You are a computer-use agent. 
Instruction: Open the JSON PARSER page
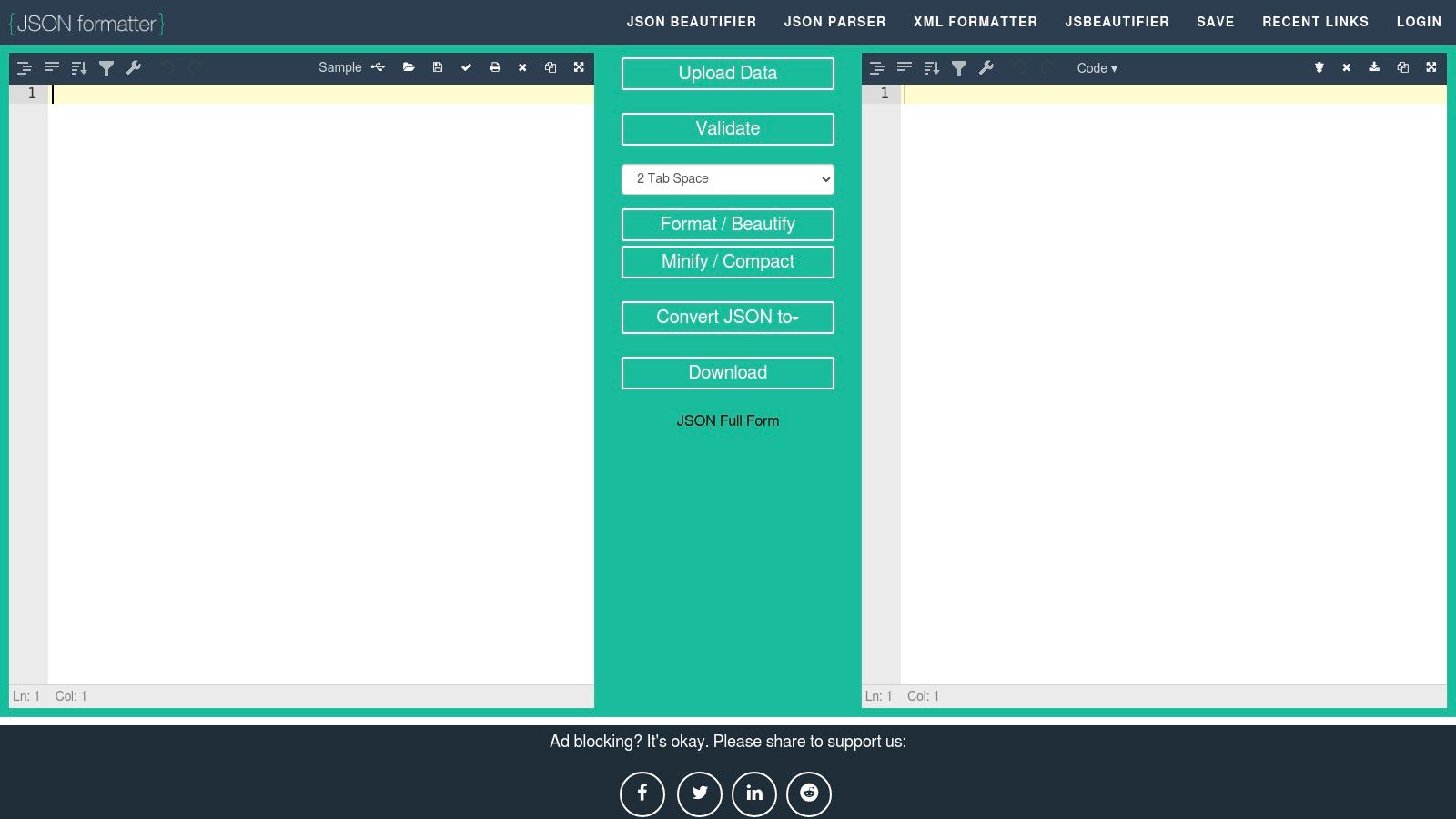tap(834, 21)
